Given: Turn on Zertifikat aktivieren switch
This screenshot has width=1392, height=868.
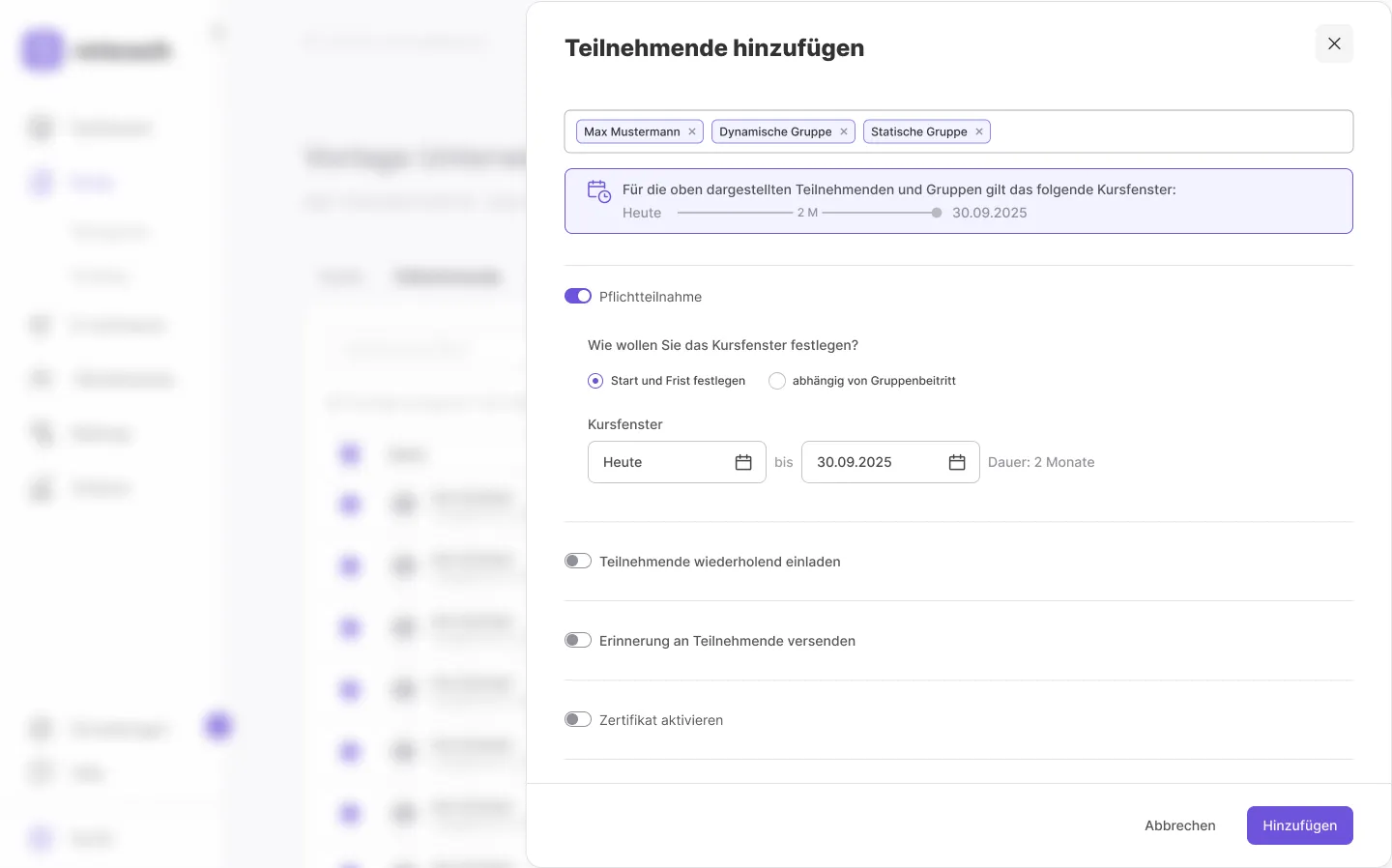Looking at the screenshot, I should 578,719.
